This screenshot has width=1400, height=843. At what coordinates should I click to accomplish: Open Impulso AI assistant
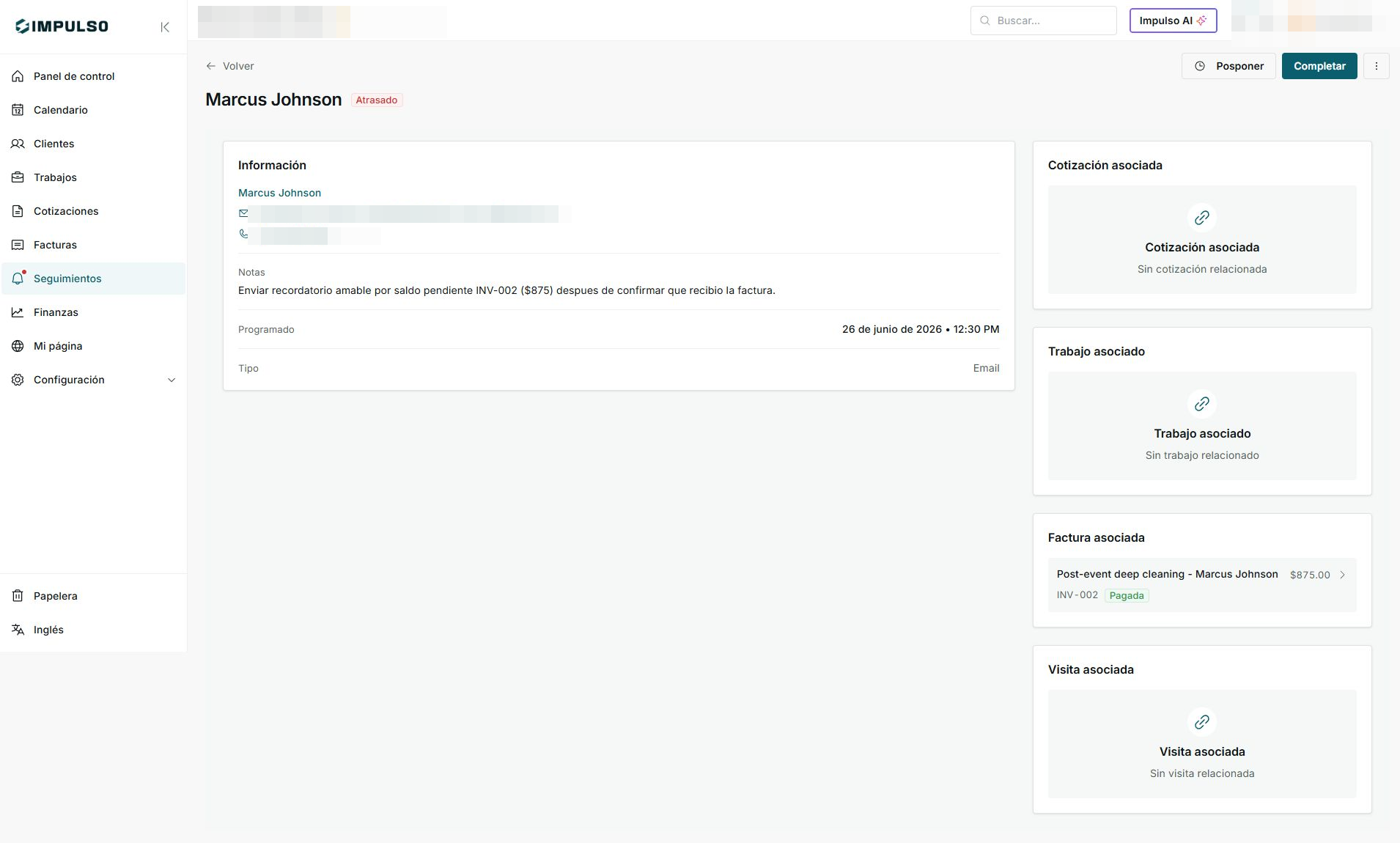(1173, 21)
